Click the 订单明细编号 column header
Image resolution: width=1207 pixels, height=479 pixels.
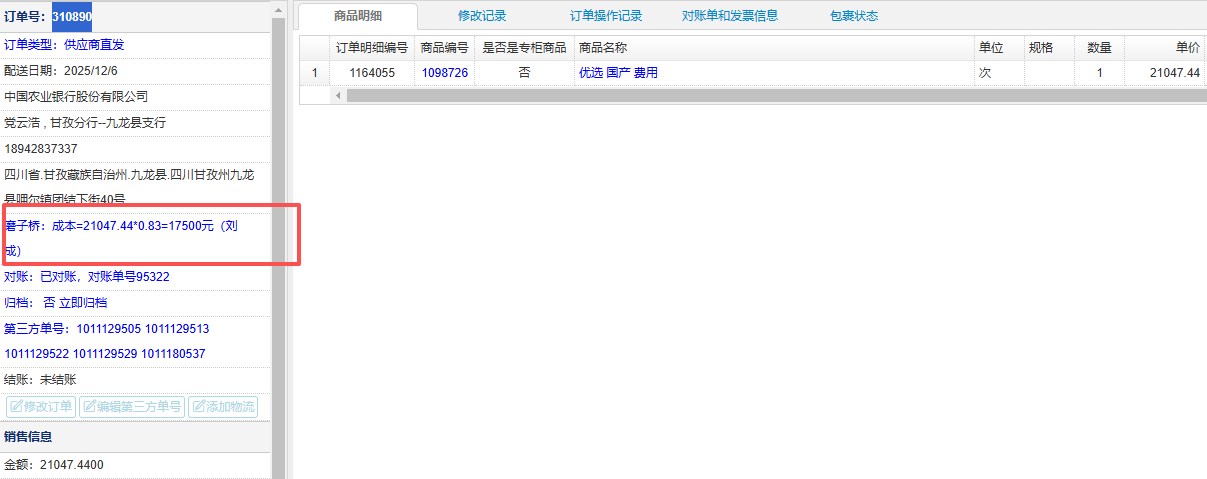point(371,48)
